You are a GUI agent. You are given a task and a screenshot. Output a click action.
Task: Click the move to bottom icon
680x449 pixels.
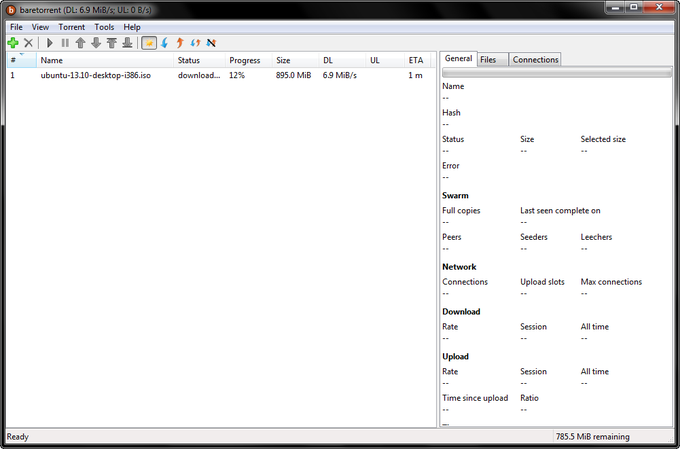pos(127,43)
